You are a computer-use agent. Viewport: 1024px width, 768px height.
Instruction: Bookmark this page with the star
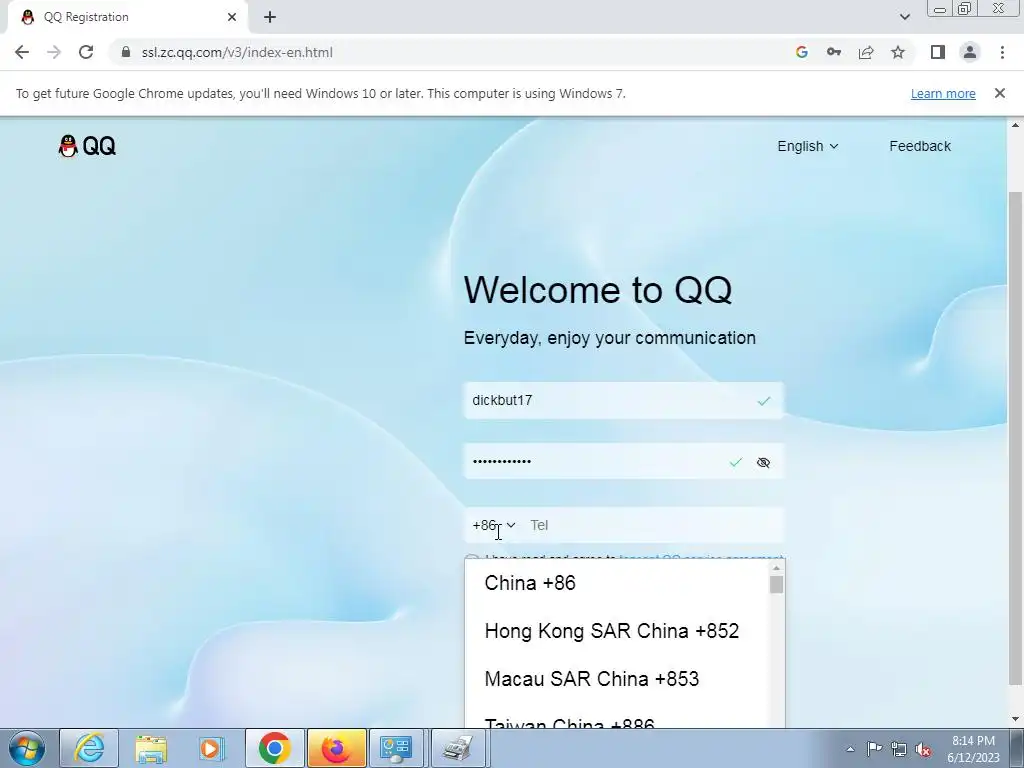pos(898,52)
